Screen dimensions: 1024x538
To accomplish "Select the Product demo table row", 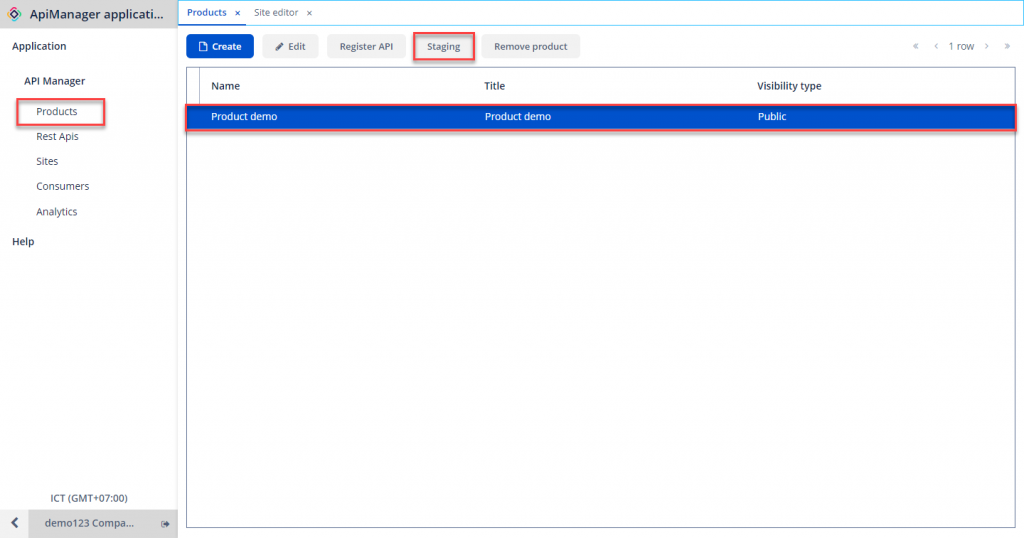I will tap(600, 117).
